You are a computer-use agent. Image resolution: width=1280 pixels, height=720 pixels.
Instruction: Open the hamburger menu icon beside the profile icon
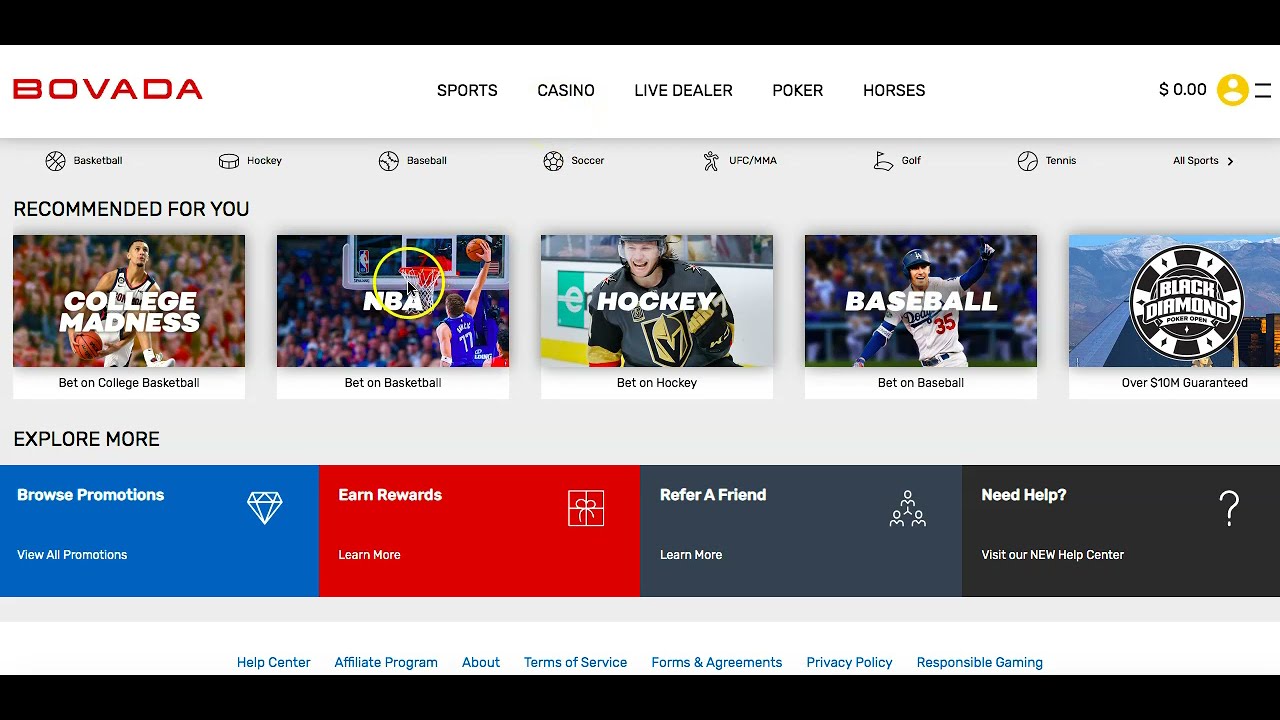[x=1263, y=90]
